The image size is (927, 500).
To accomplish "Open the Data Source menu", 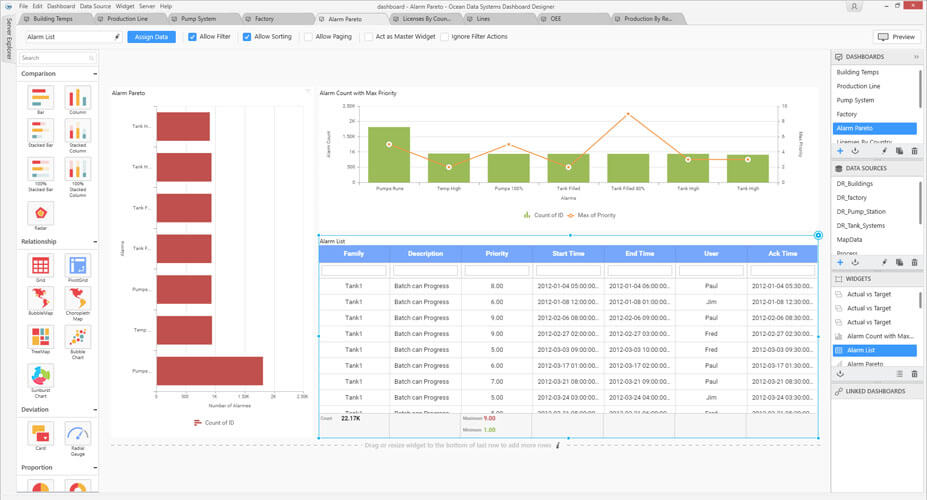I will coord(95,6).
